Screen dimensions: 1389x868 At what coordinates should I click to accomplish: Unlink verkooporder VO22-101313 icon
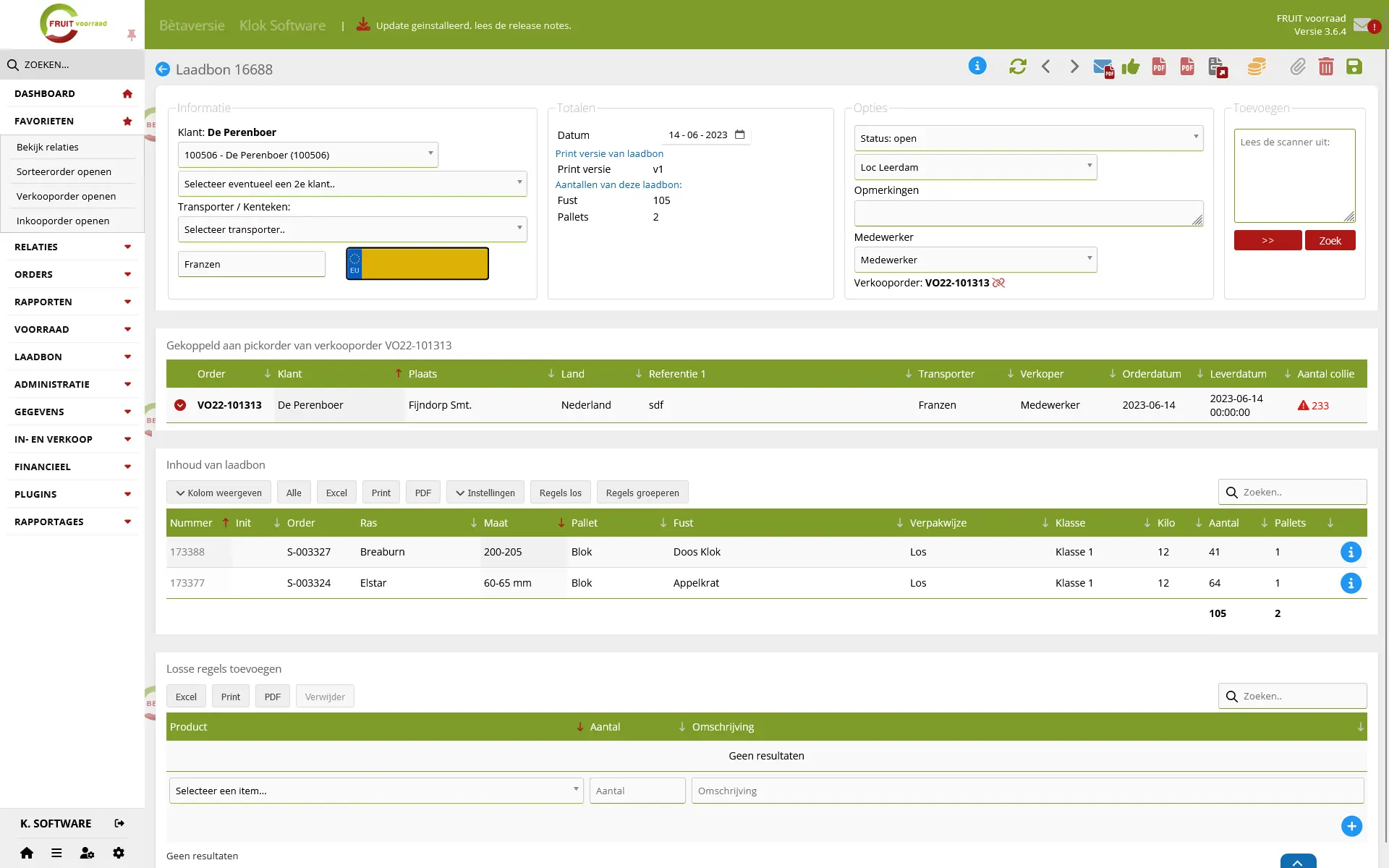tap(999, 283)
